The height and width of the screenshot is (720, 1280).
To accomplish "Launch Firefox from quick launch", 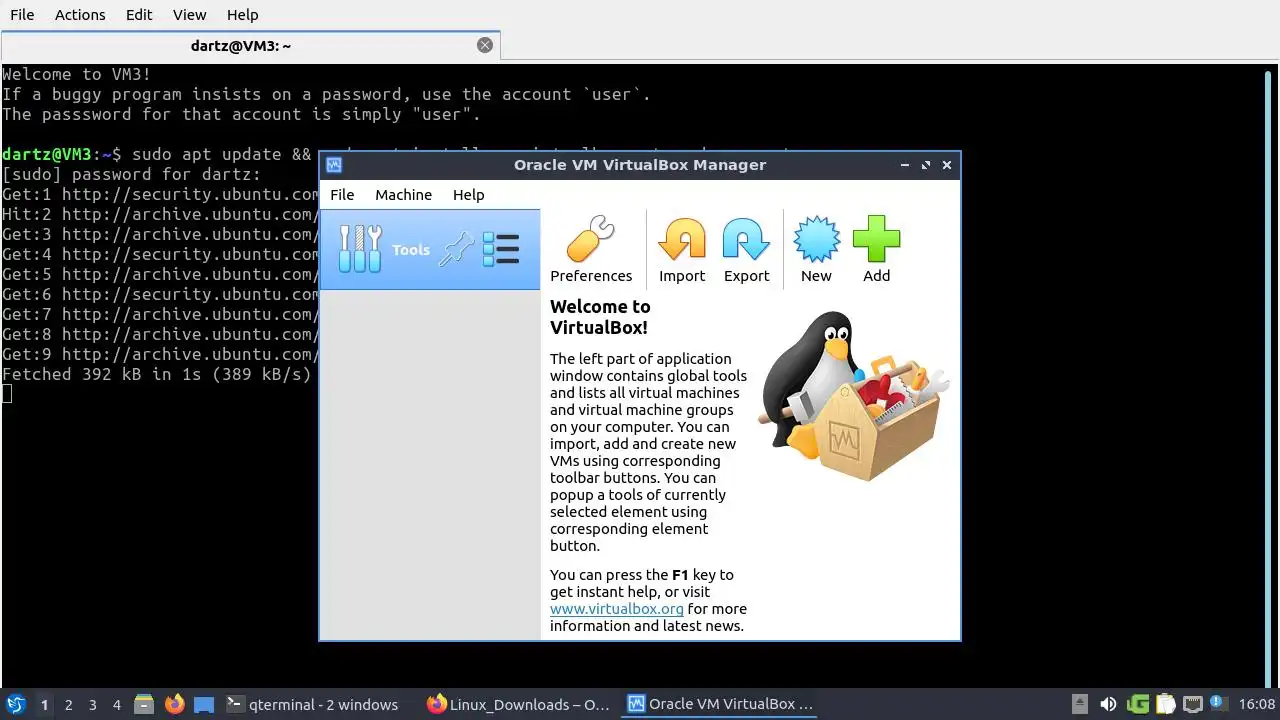I will tap(174, 704).
